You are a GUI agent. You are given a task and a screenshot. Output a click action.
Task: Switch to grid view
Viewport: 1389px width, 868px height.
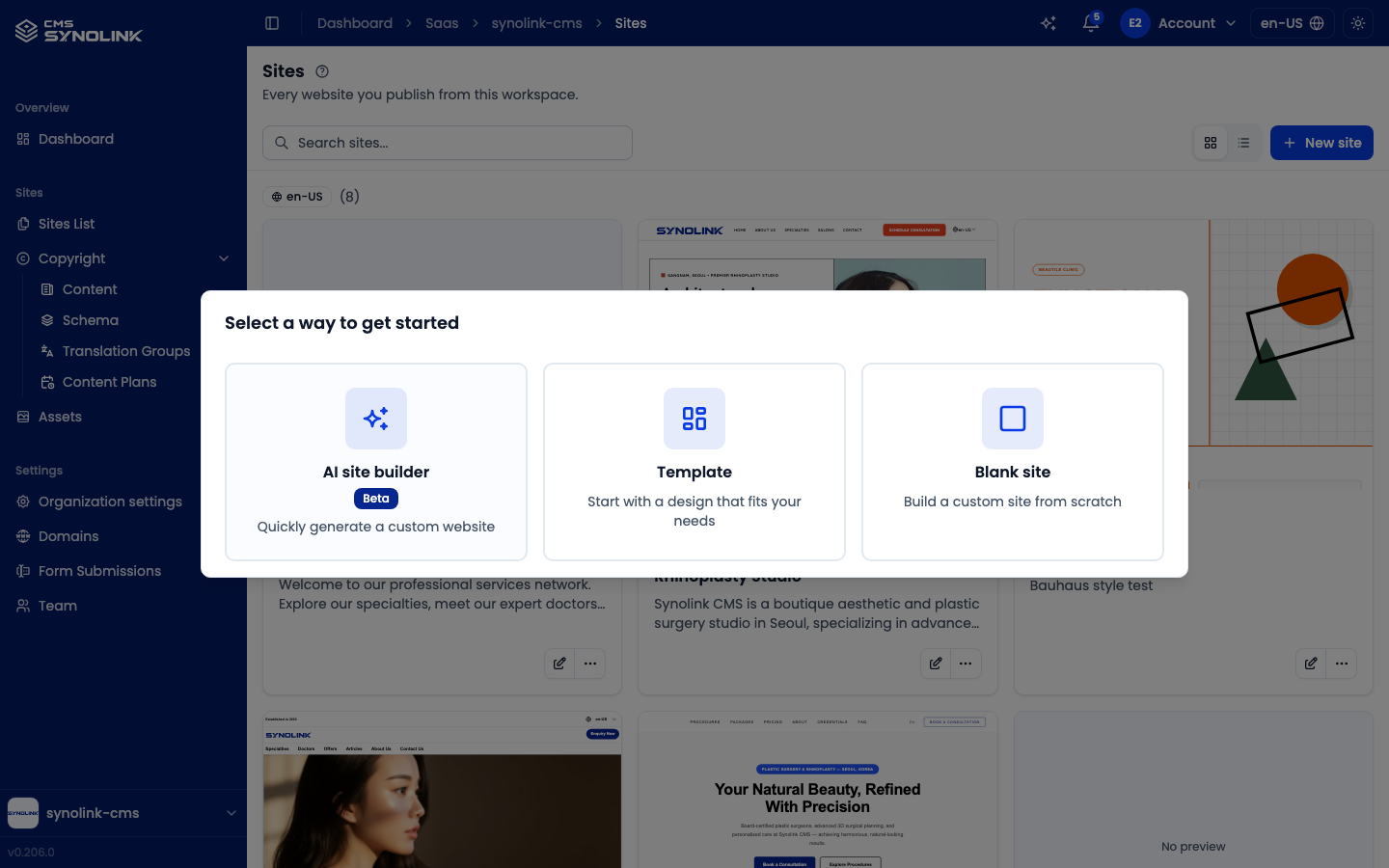tap(1211, 143)
